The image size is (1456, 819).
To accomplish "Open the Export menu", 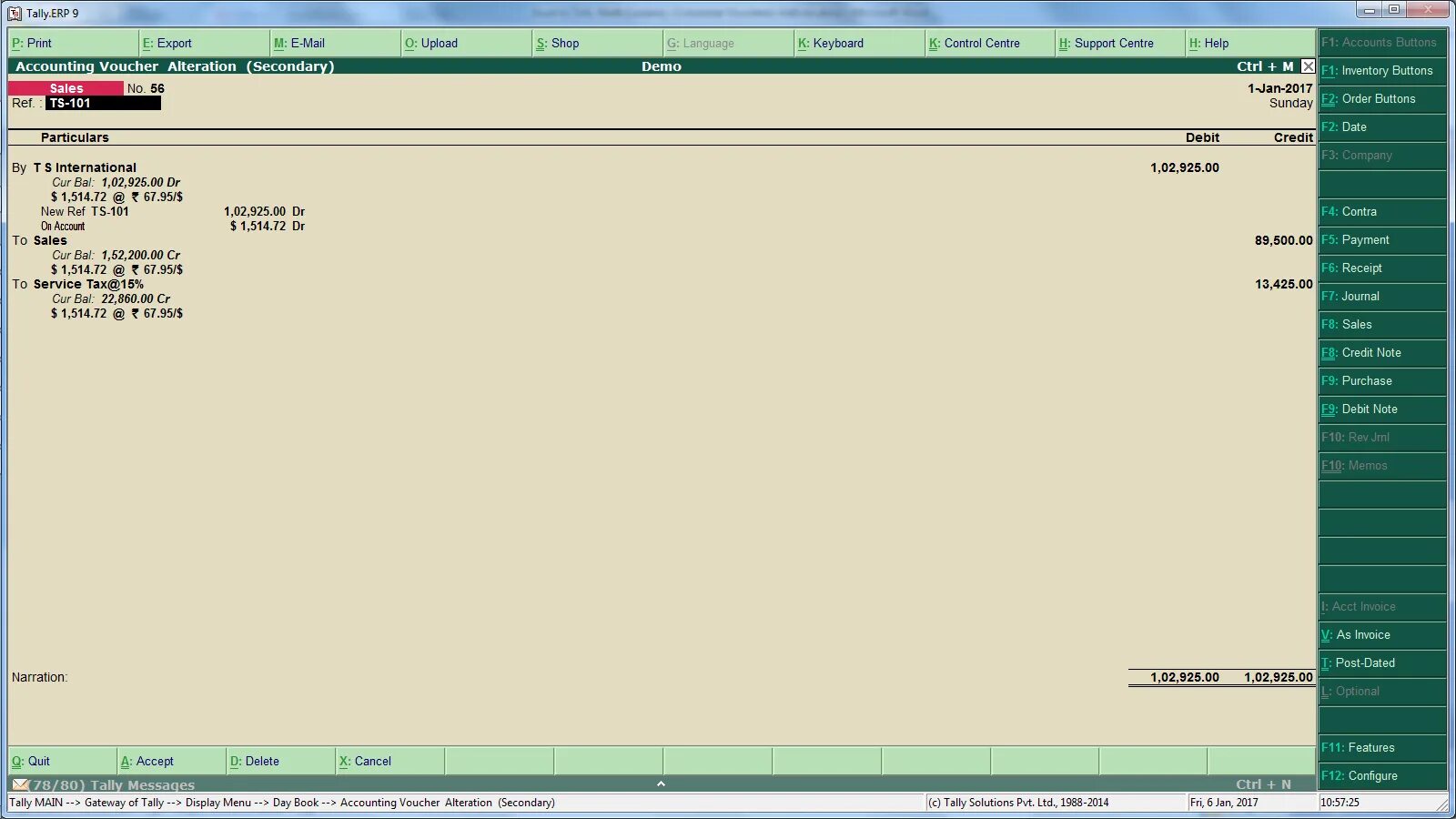I will point(204,43).
